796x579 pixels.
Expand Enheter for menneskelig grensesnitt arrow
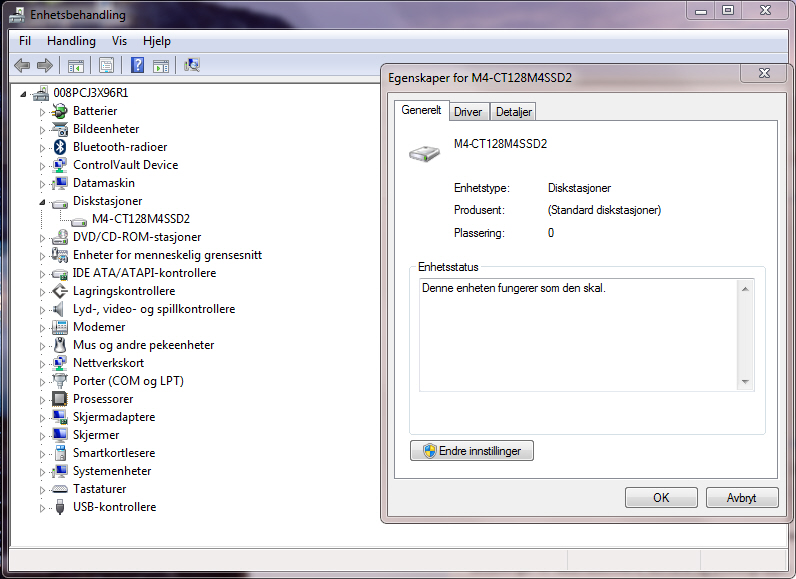pos(42,256)
